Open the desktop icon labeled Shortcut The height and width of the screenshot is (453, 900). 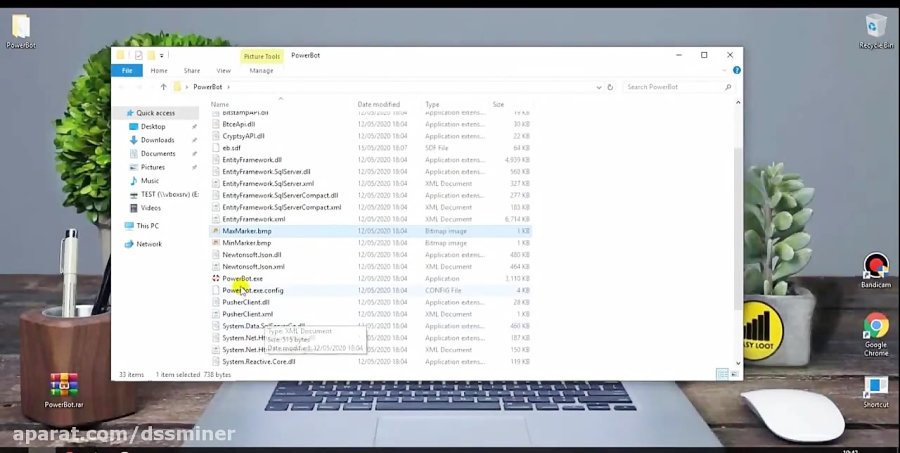tap(875, 393)
